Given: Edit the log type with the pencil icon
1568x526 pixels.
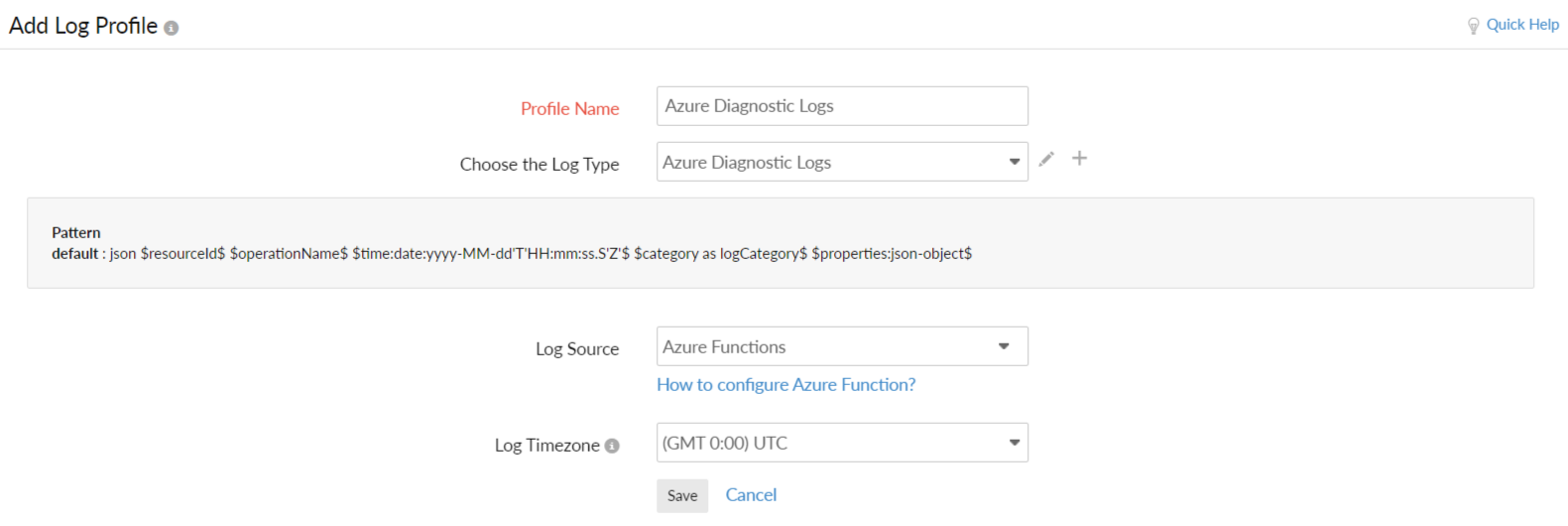Looking at the screenshot, I should click(1046, 159).
